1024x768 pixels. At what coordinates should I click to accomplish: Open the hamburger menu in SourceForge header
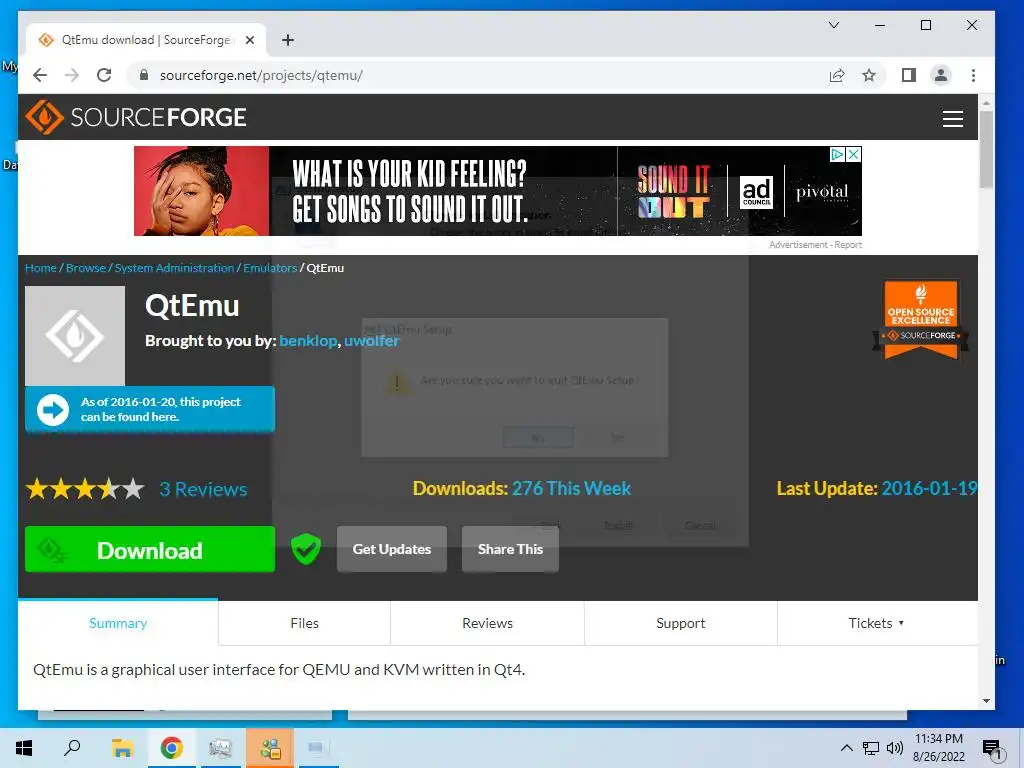953,118
